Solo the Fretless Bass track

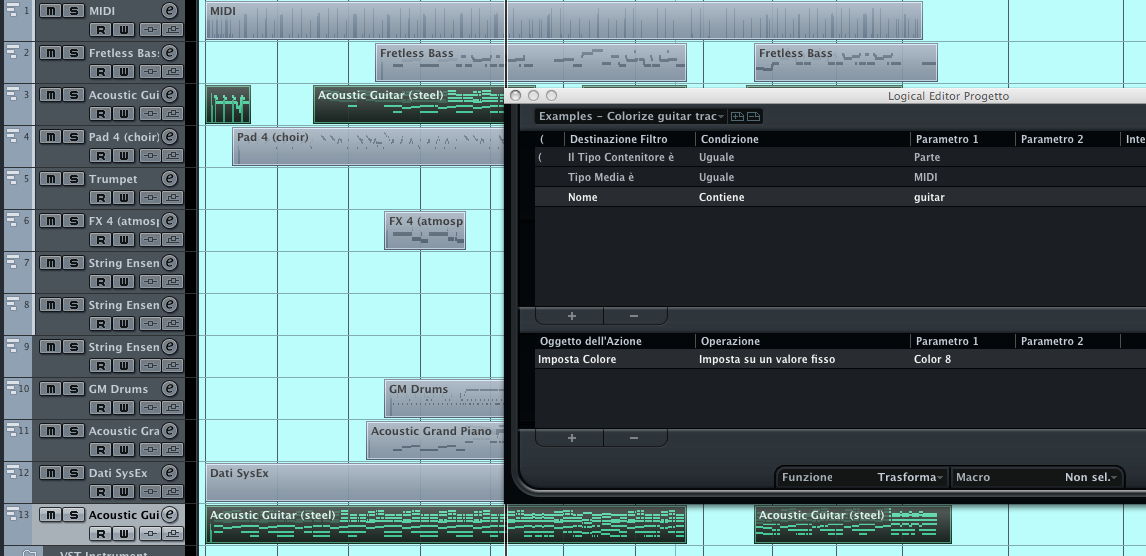pos(73,53)
